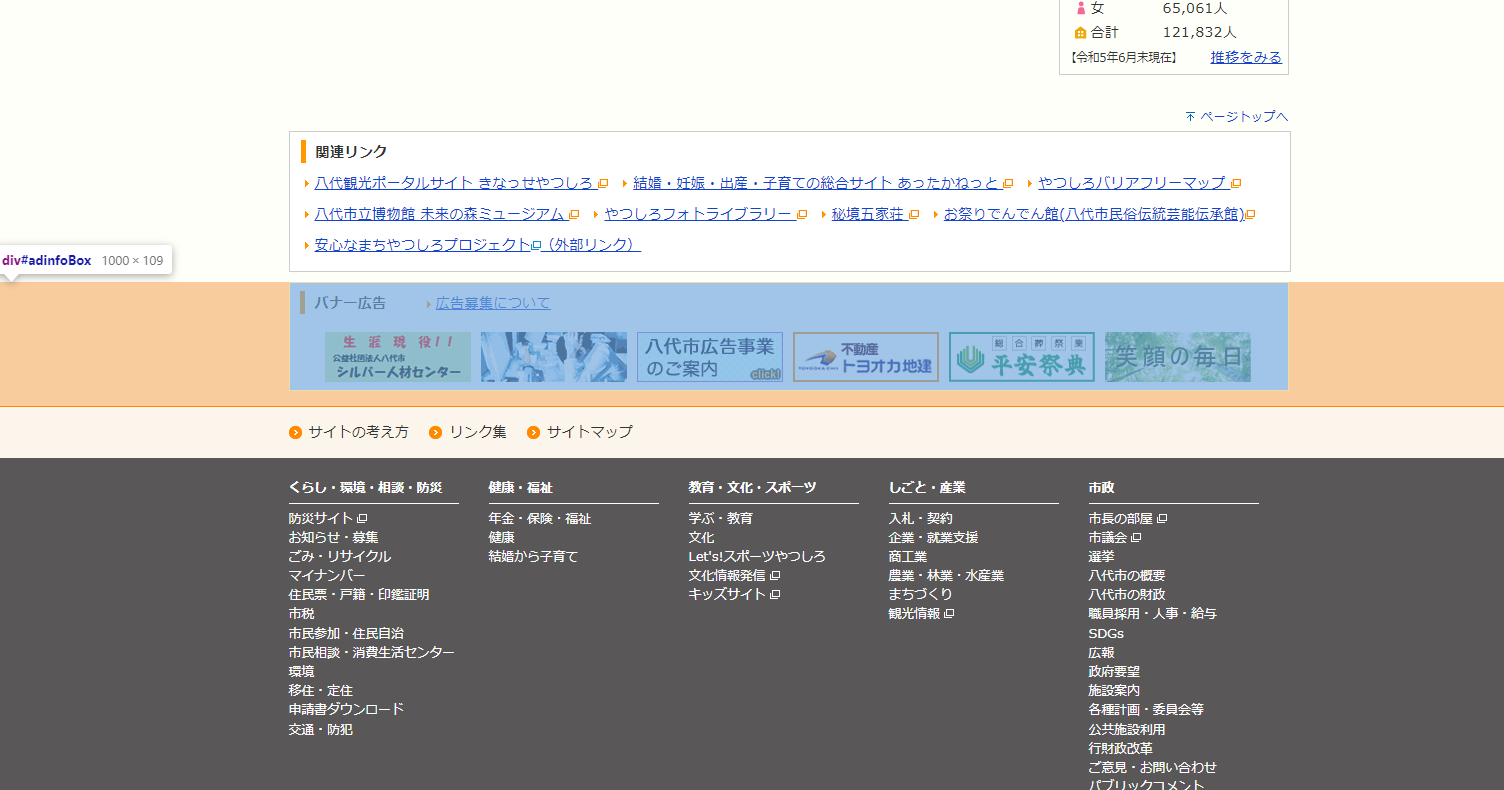Click the 八代市広告事業のご案内 banner
The height and width of the screenshot is (790, 1504).
(x=709, y=356)
